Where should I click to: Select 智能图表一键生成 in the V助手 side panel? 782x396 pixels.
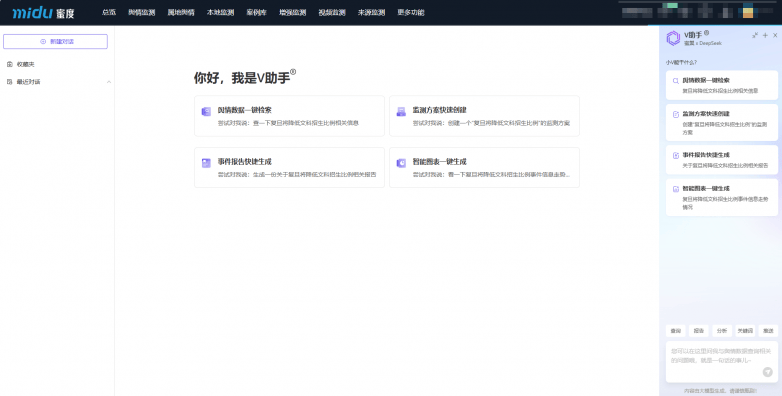[722, 198]
